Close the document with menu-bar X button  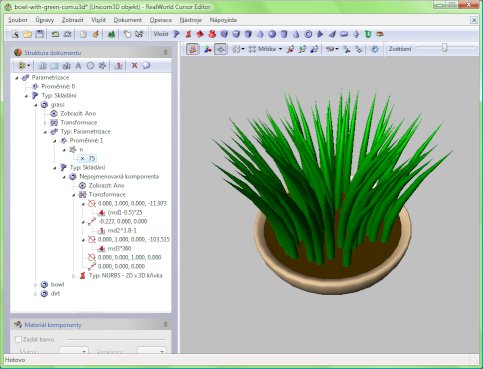click(x=474, y=20)
